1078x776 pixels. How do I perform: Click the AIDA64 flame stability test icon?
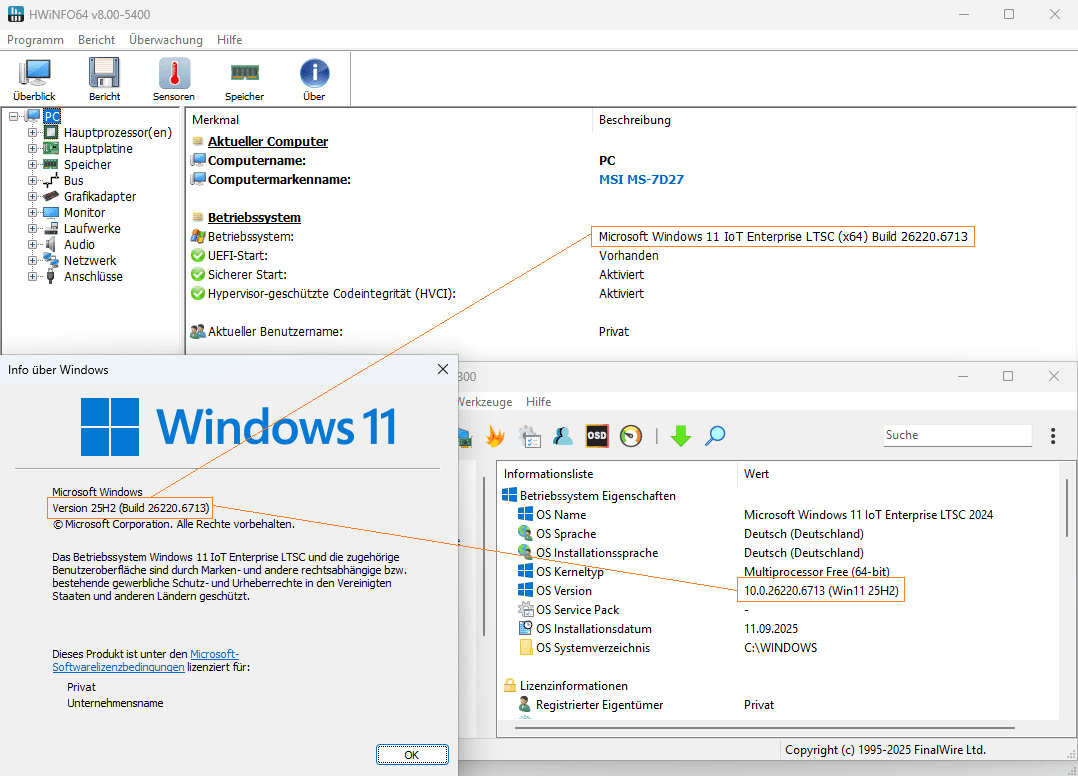pos(495,436)
